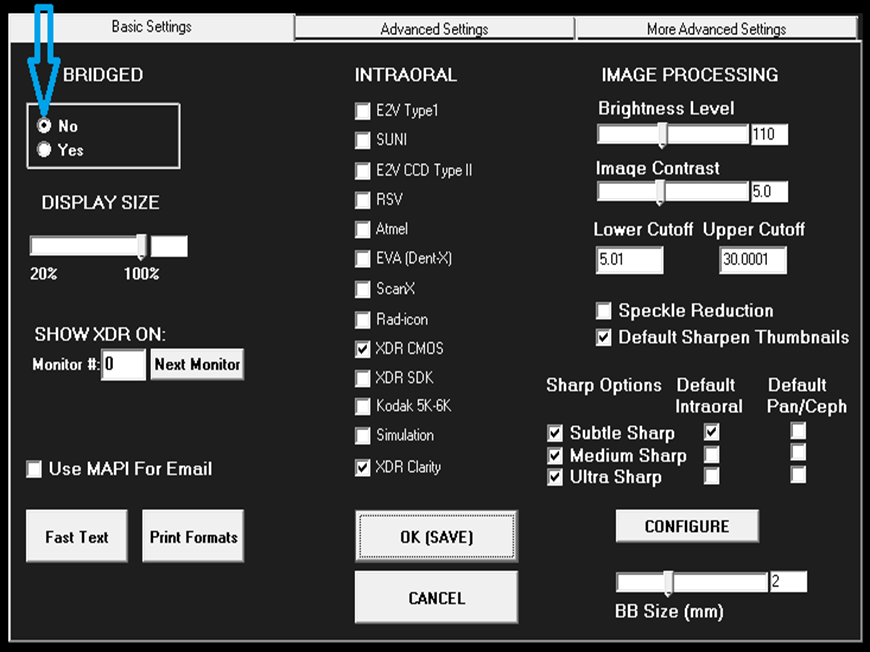870x652 pixels.
Task: Uncheck the Medium Sharp option checkbox
Action: tap(555, 456)
